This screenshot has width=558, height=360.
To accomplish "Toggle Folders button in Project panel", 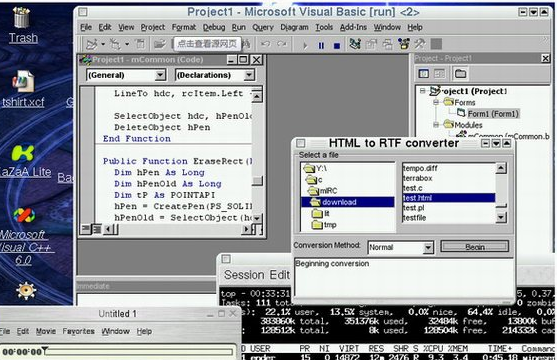I will tap(460, 74).
